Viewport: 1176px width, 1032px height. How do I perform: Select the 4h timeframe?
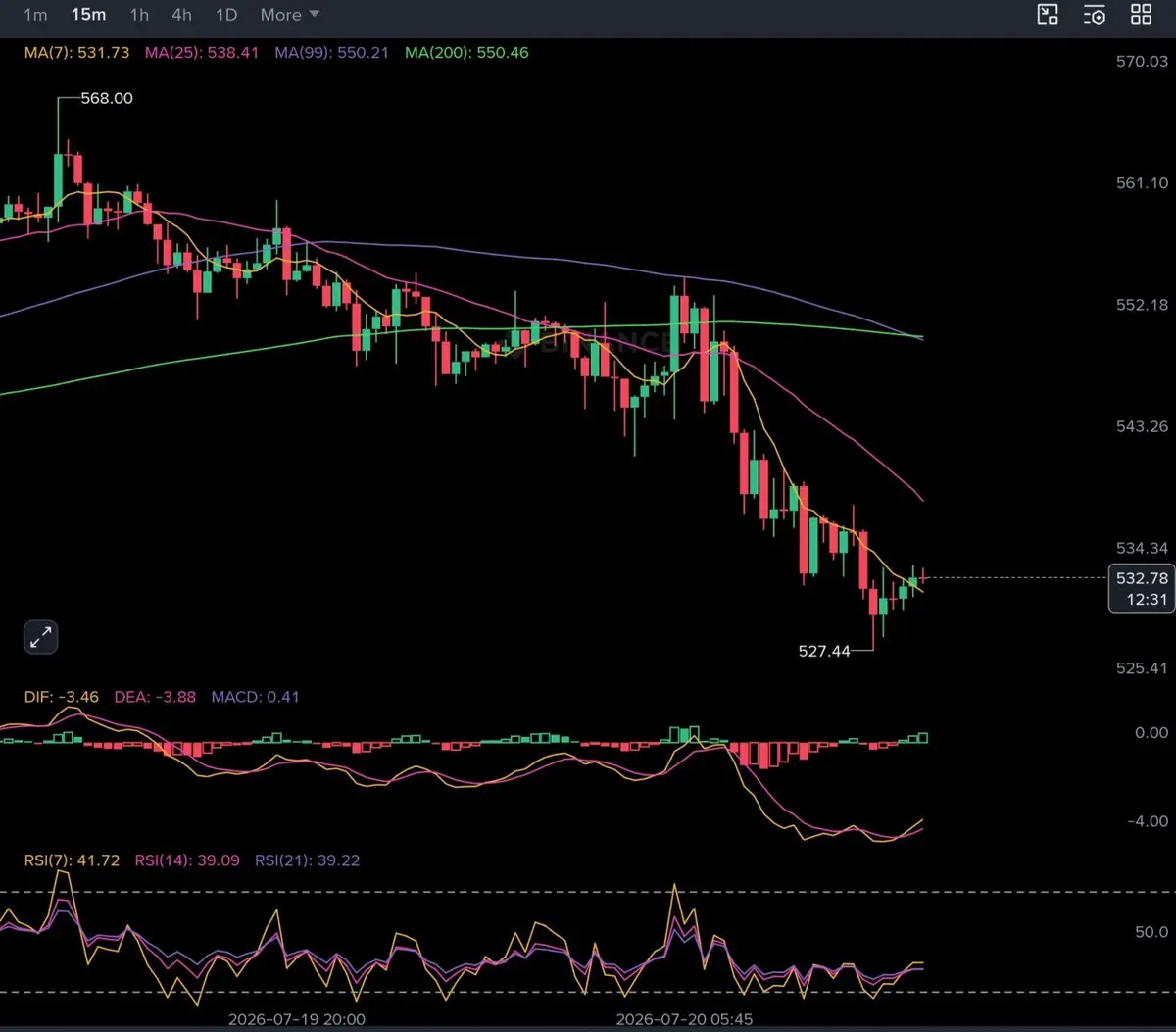[181, 15]
